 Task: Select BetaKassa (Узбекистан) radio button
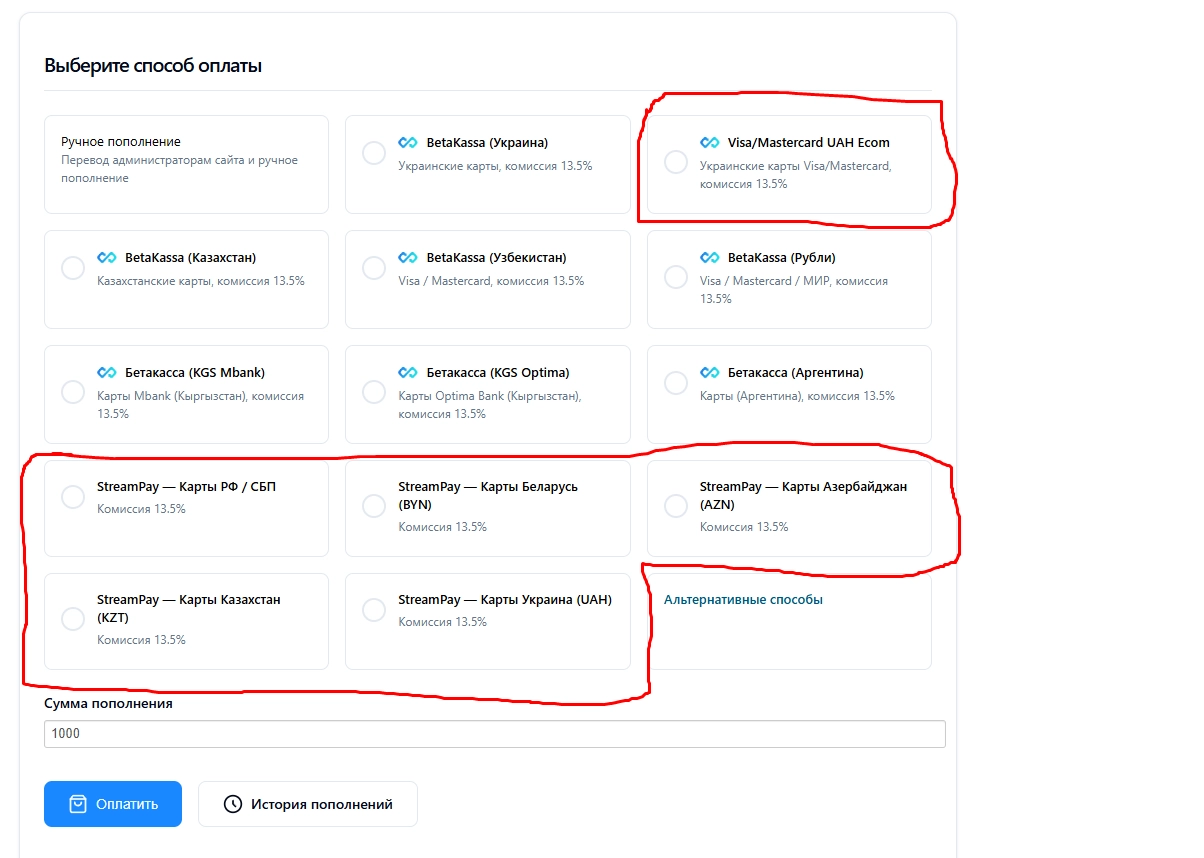[x=374, y=268]
